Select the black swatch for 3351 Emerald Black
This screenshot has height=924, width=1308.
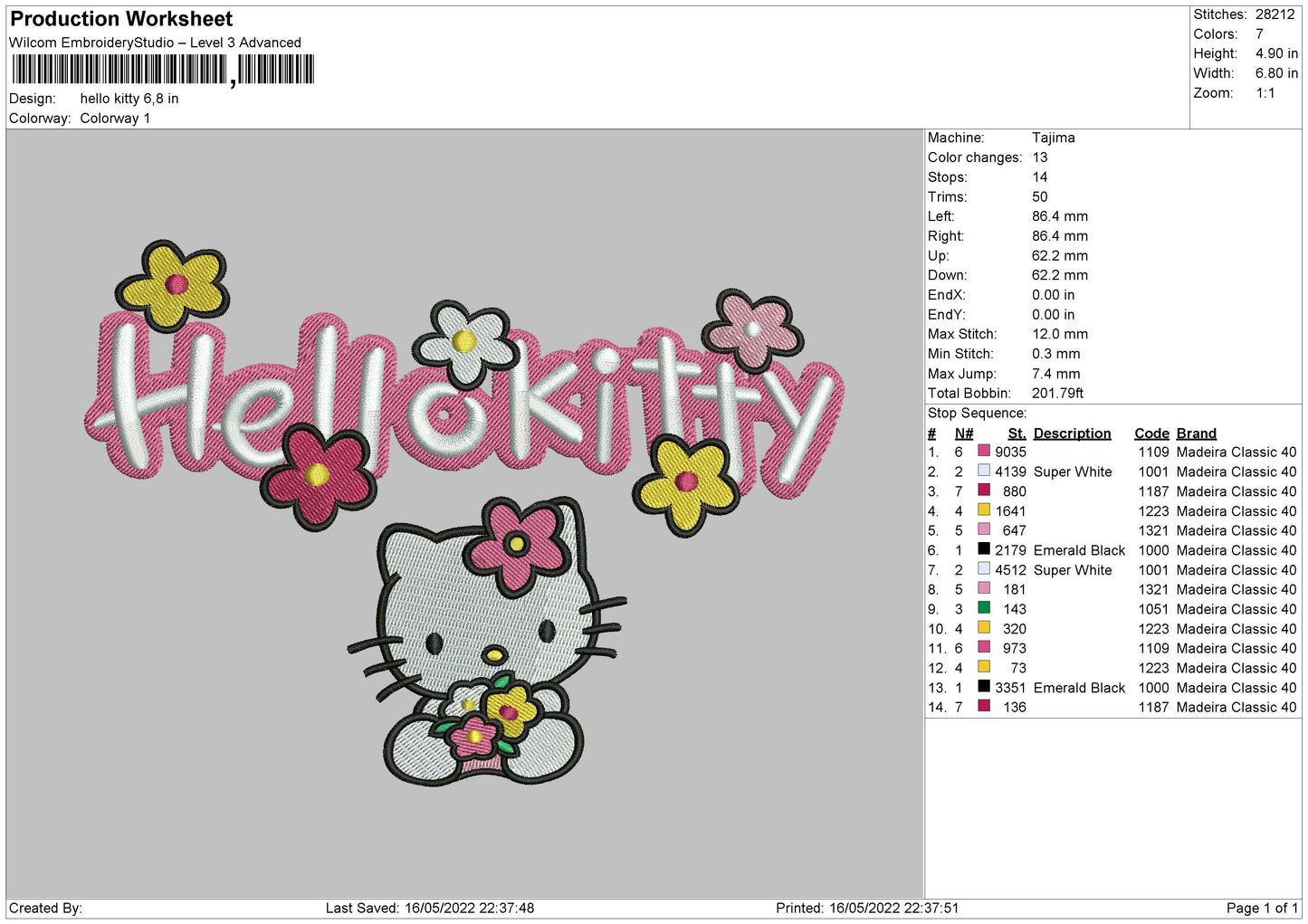[984, 687]
